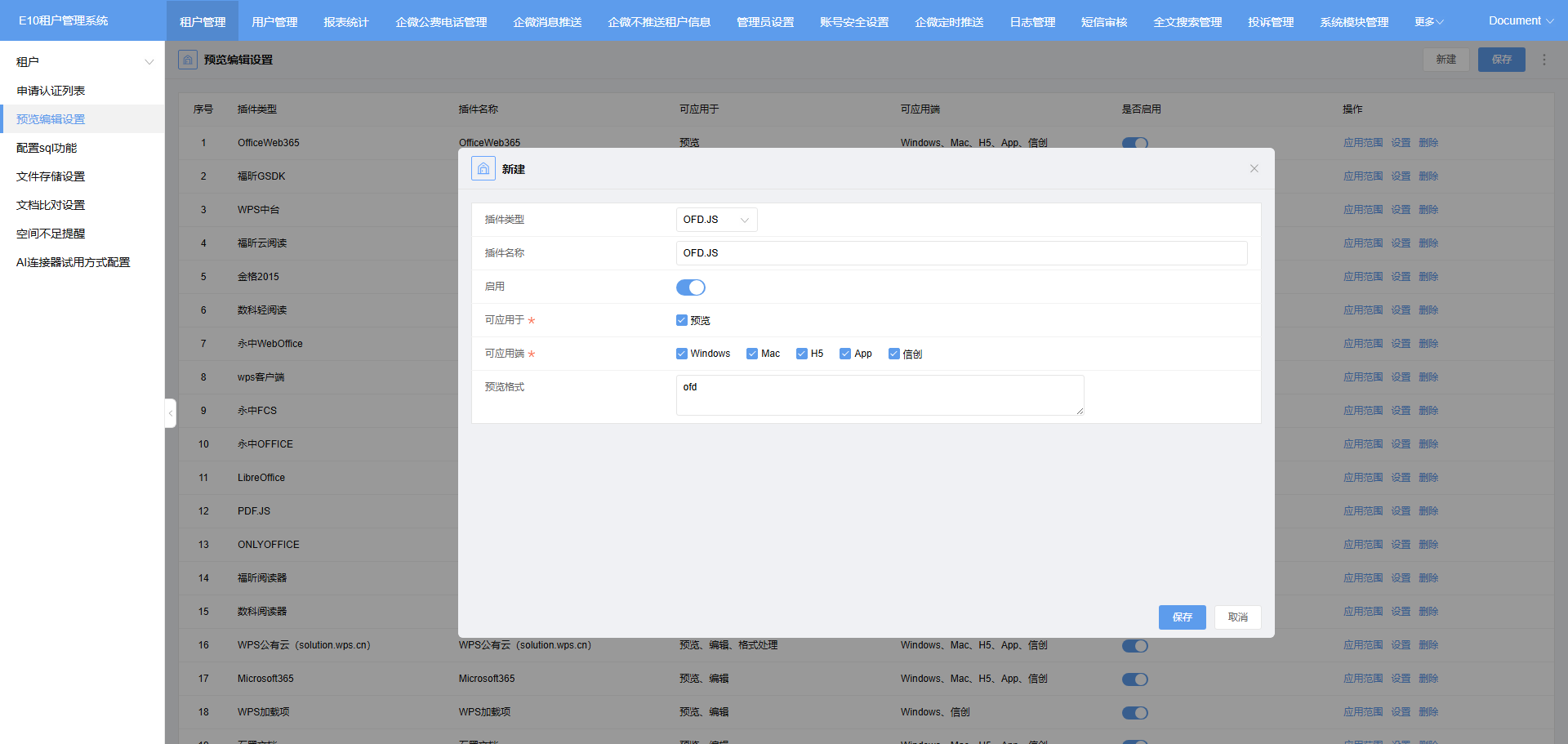The image size is (1568, 744).
Task: Click 删除 link for ONLYOFFICE row
Action: 1428,545
